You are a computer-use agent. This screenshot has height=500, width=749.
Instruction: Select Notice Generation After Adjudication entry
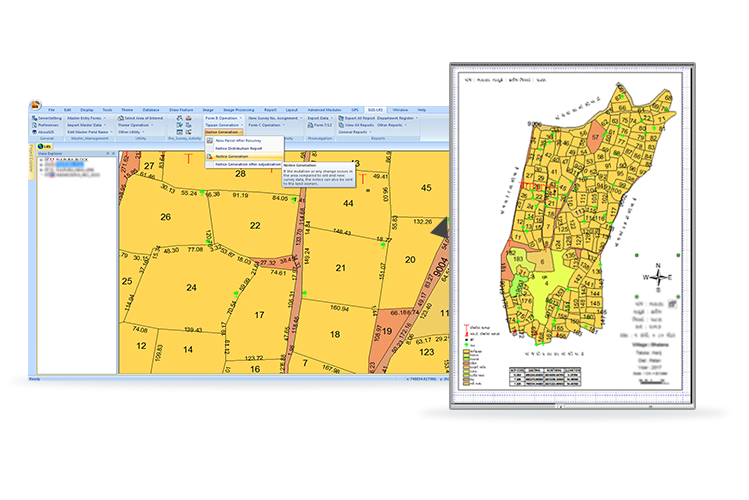[244, 164]
